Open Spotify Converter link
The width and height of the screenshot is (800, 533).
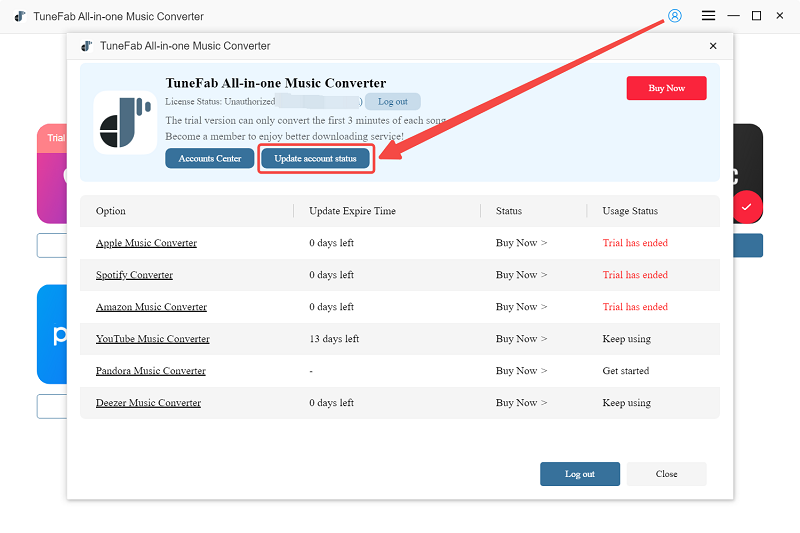134,275
